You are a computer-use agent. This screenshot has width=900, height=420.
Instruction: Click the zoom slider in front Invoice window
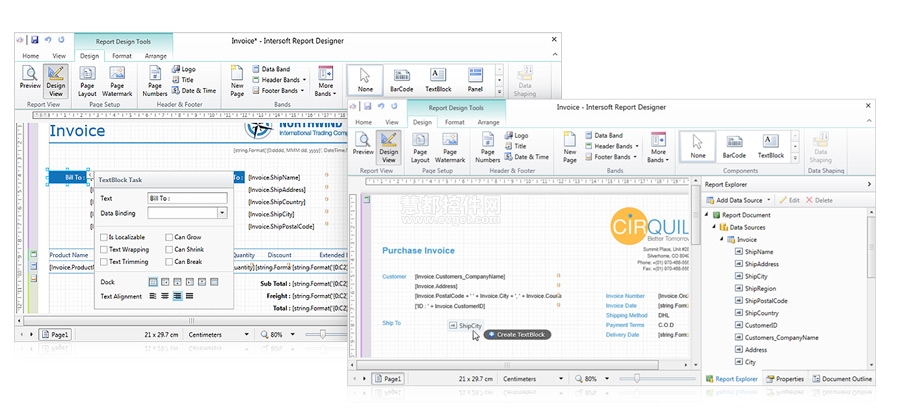tap(637, 379)
